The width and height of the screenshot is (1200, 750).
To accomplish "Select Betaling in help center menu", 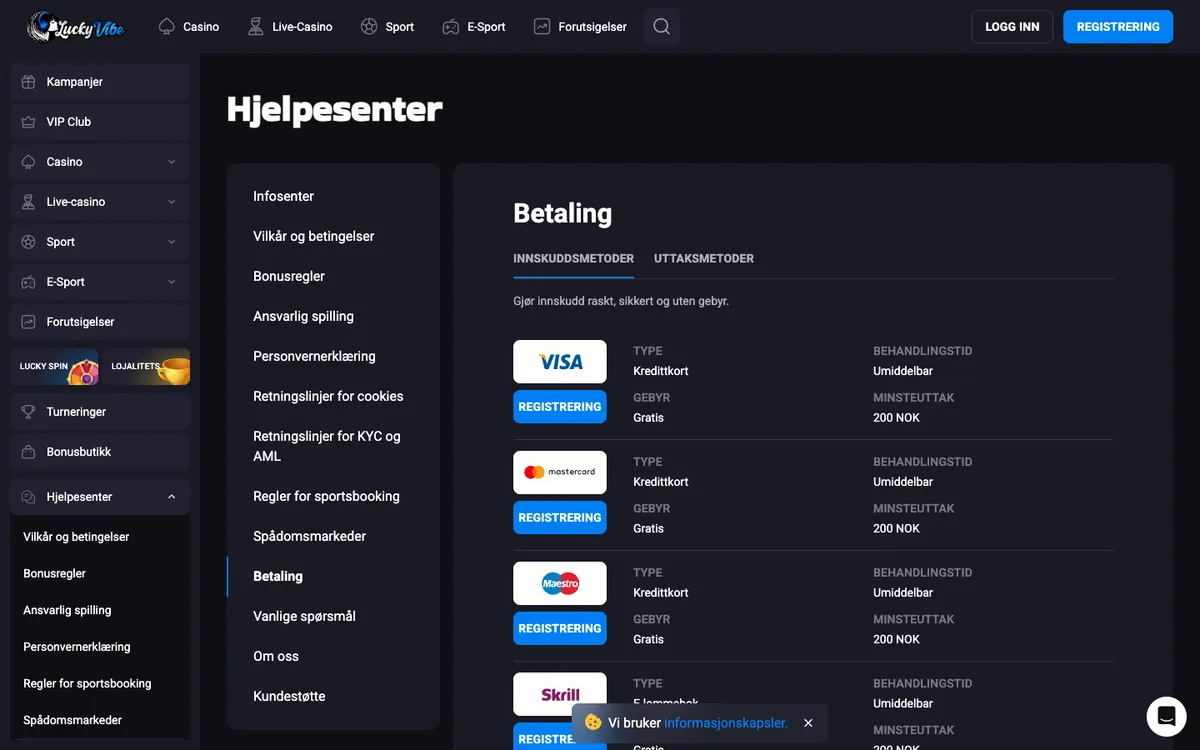I will pos(278,576).
